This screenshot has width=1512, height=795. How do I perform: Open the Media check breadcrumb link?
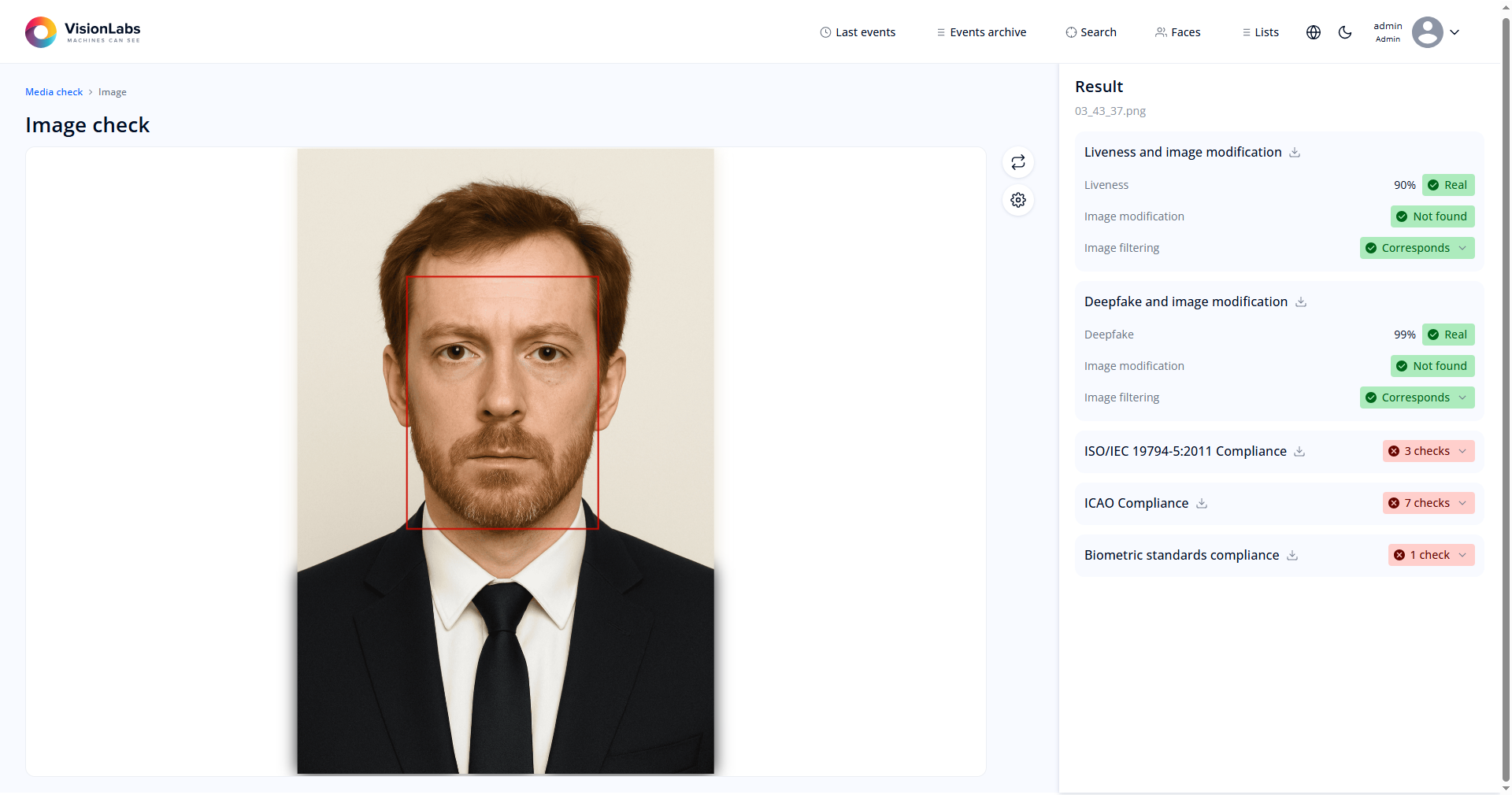coord(53,91)
